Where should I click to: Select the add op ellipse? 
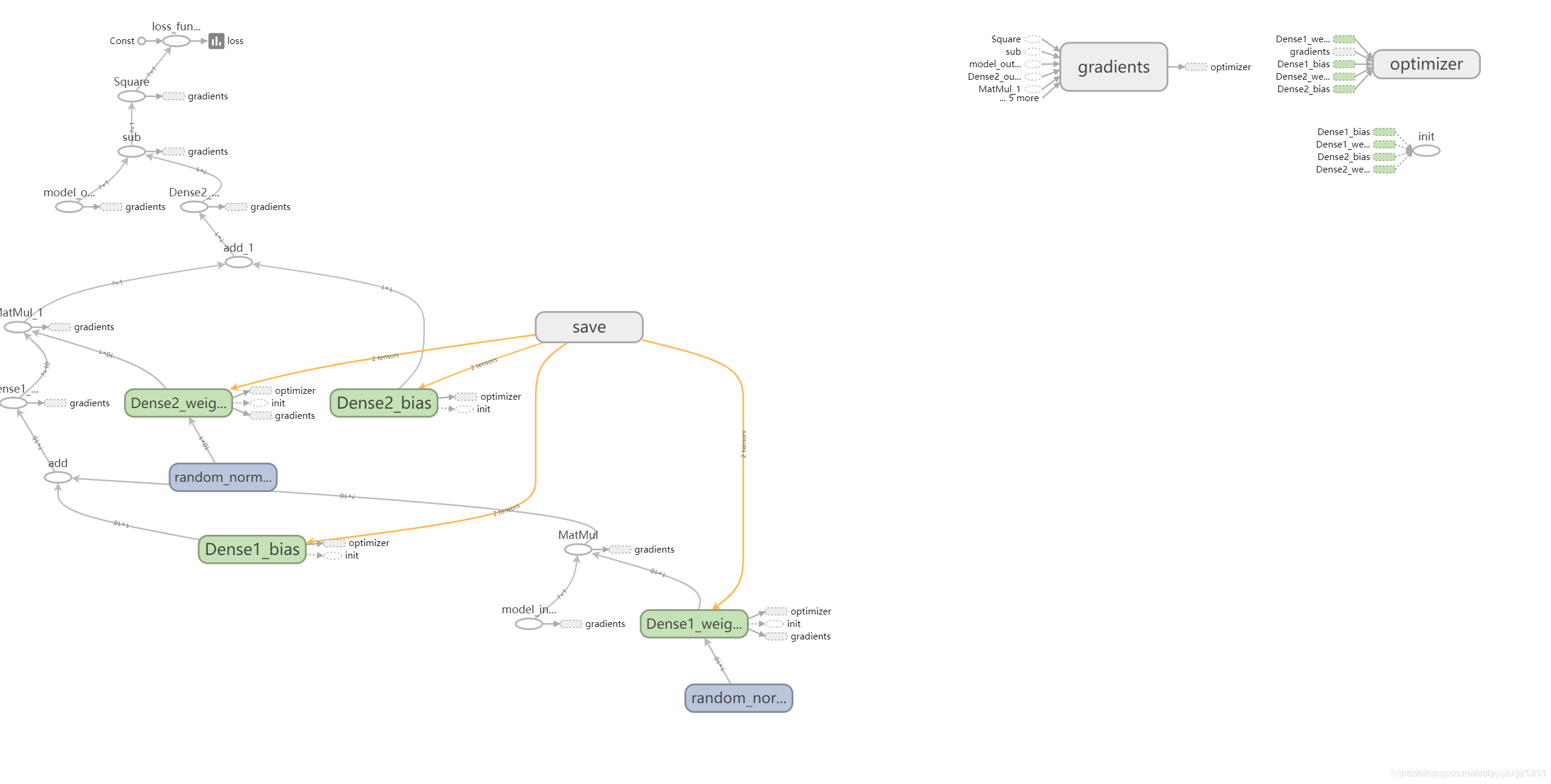pos(58,478)
